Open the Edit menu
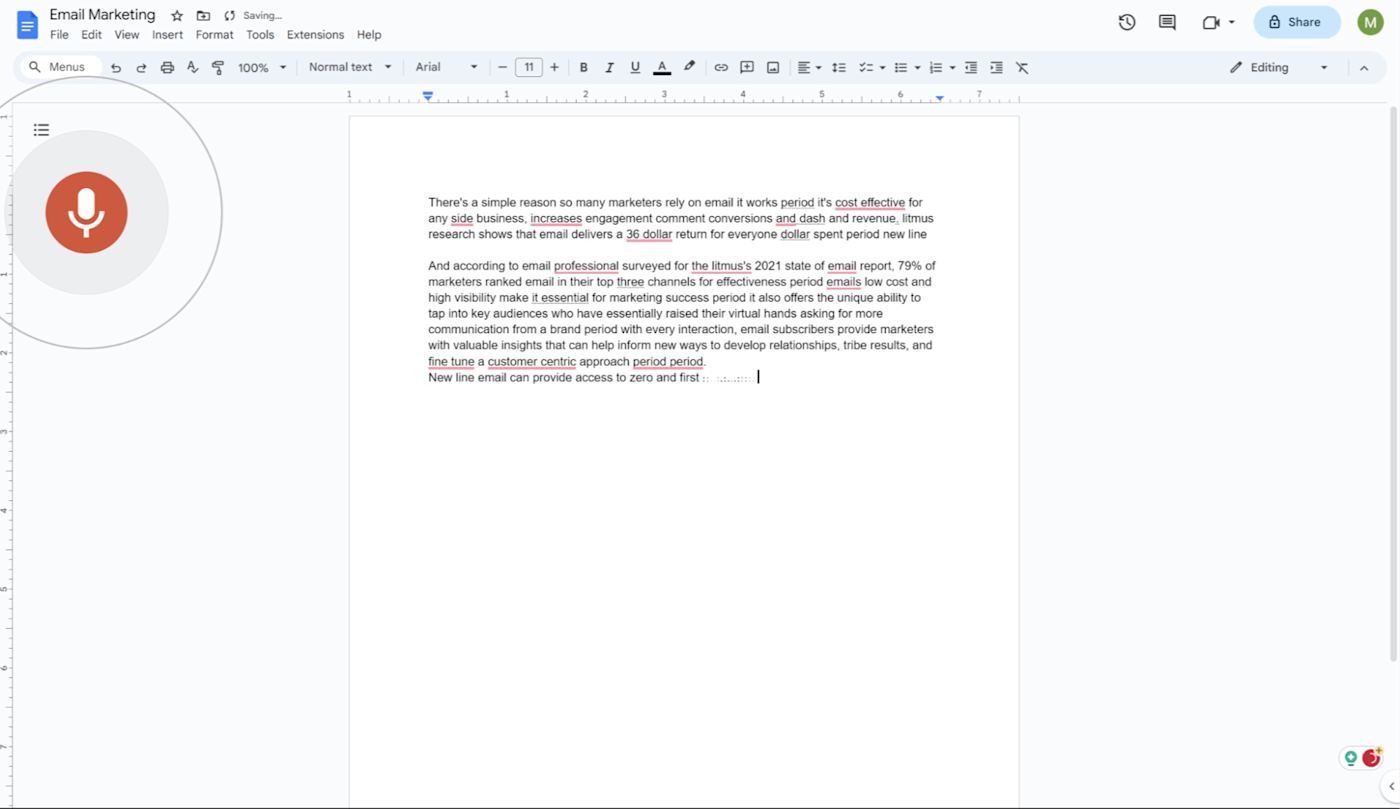The width and height of the screenshot is (1400, 809). click(92, 35)
